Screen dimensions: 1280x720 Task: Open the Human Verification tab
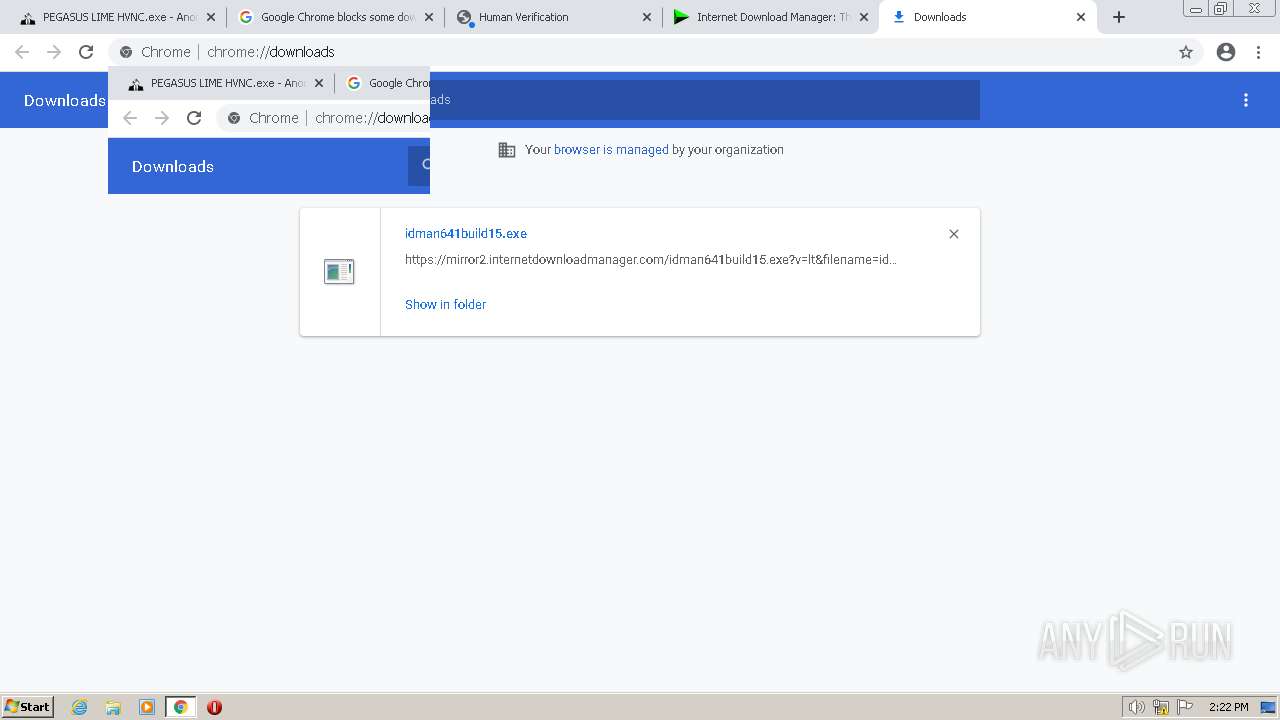(x=550, y=17)
